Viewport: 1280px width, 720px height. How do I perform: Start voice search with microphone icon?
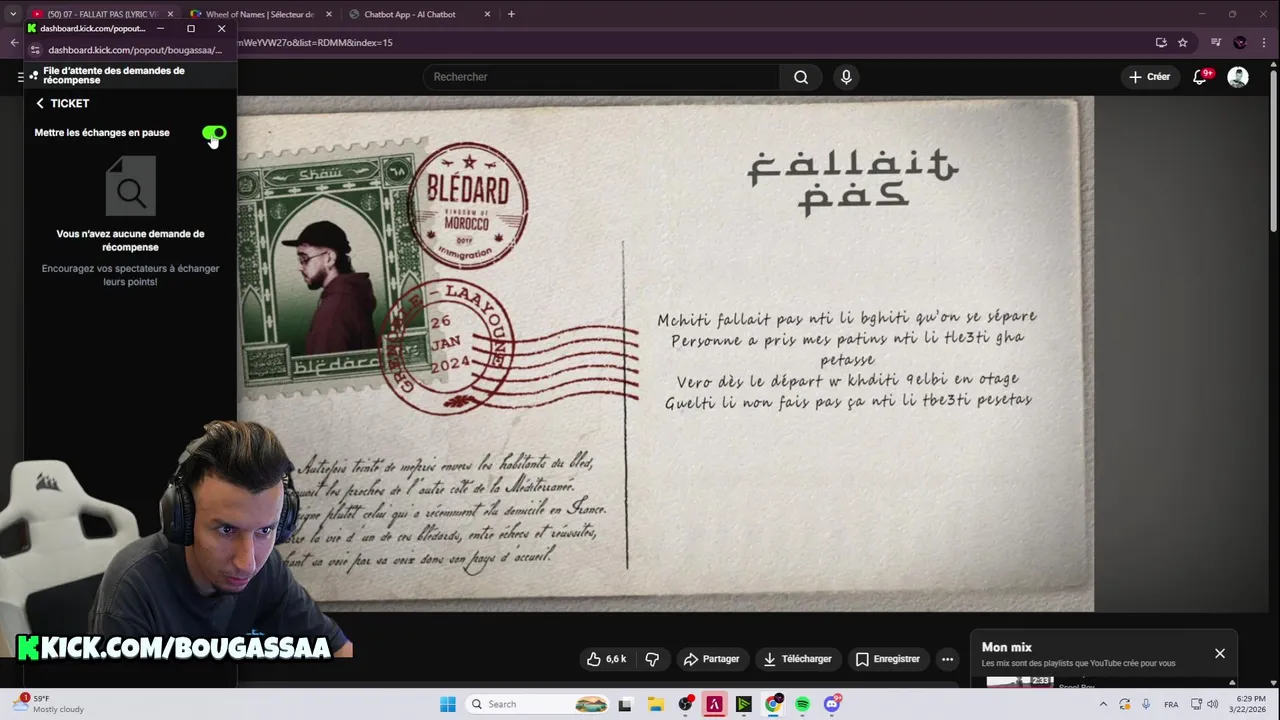tap(846, 77)
